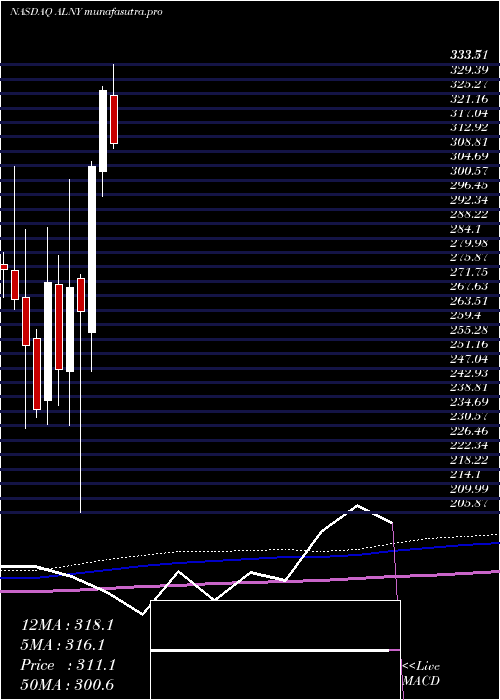The height and width of the screenshot is (700, 500).
Task: Select the tall white candlestick spanning 255 to 300
Action: [92, 249]
